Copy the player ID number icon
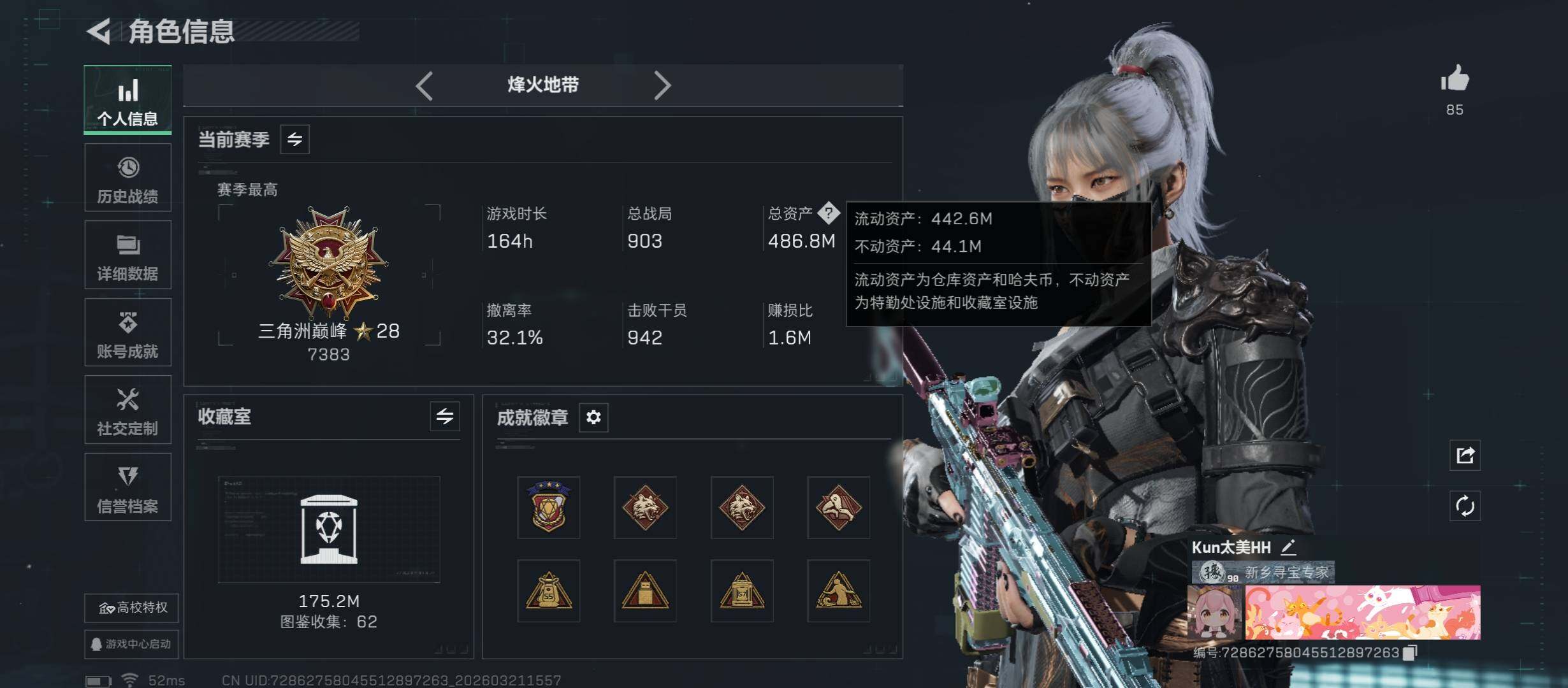 [1411, 652]
